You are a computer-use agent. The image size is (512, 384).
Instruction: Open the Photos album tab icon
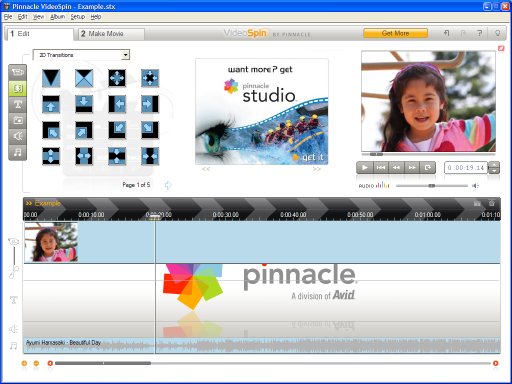18,120
